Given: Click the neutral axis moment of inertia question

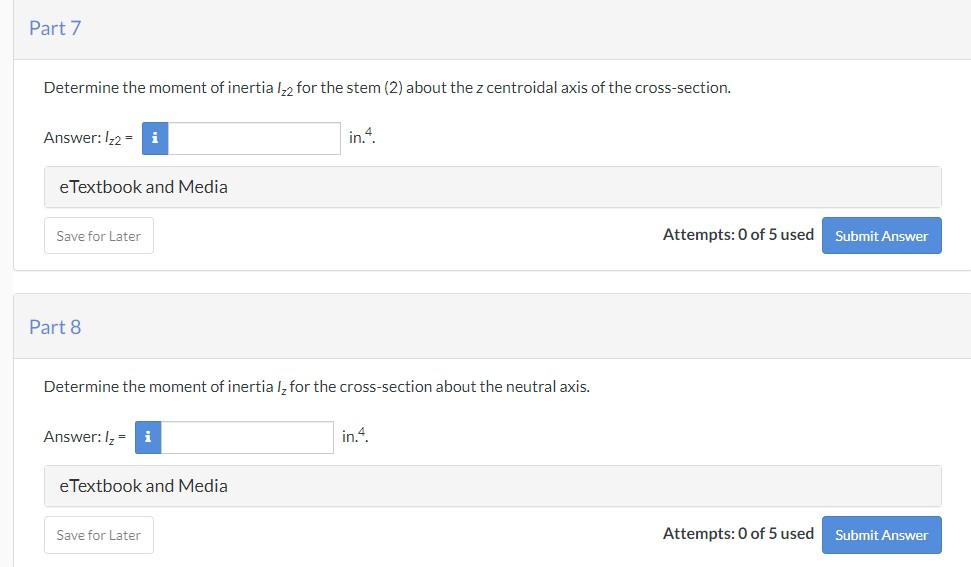Looking at the screenshot, I should tap(316, 387).
